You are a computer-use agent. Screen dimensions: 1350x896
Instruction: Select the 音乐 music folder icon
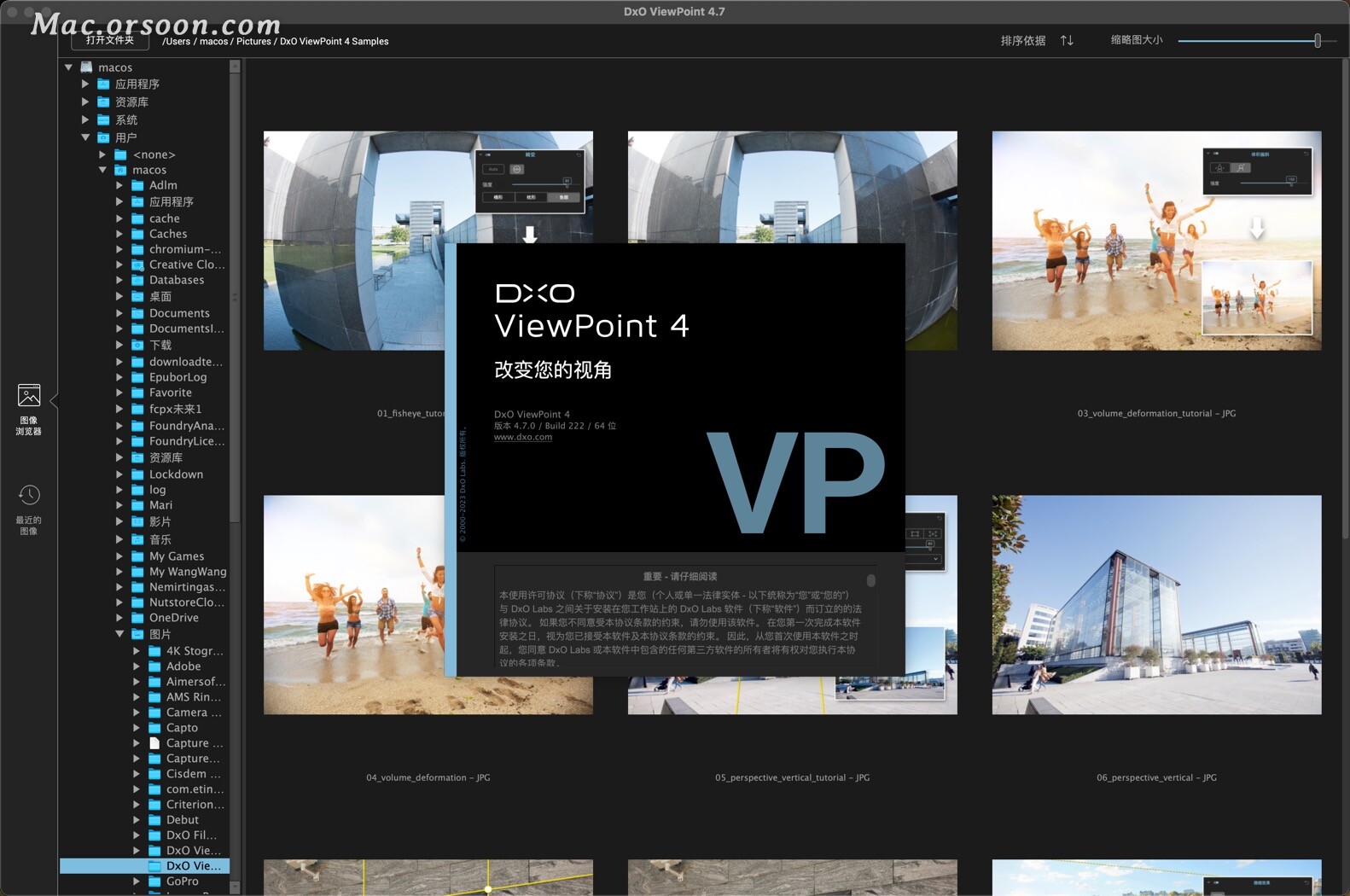click(x=137, y=539)
